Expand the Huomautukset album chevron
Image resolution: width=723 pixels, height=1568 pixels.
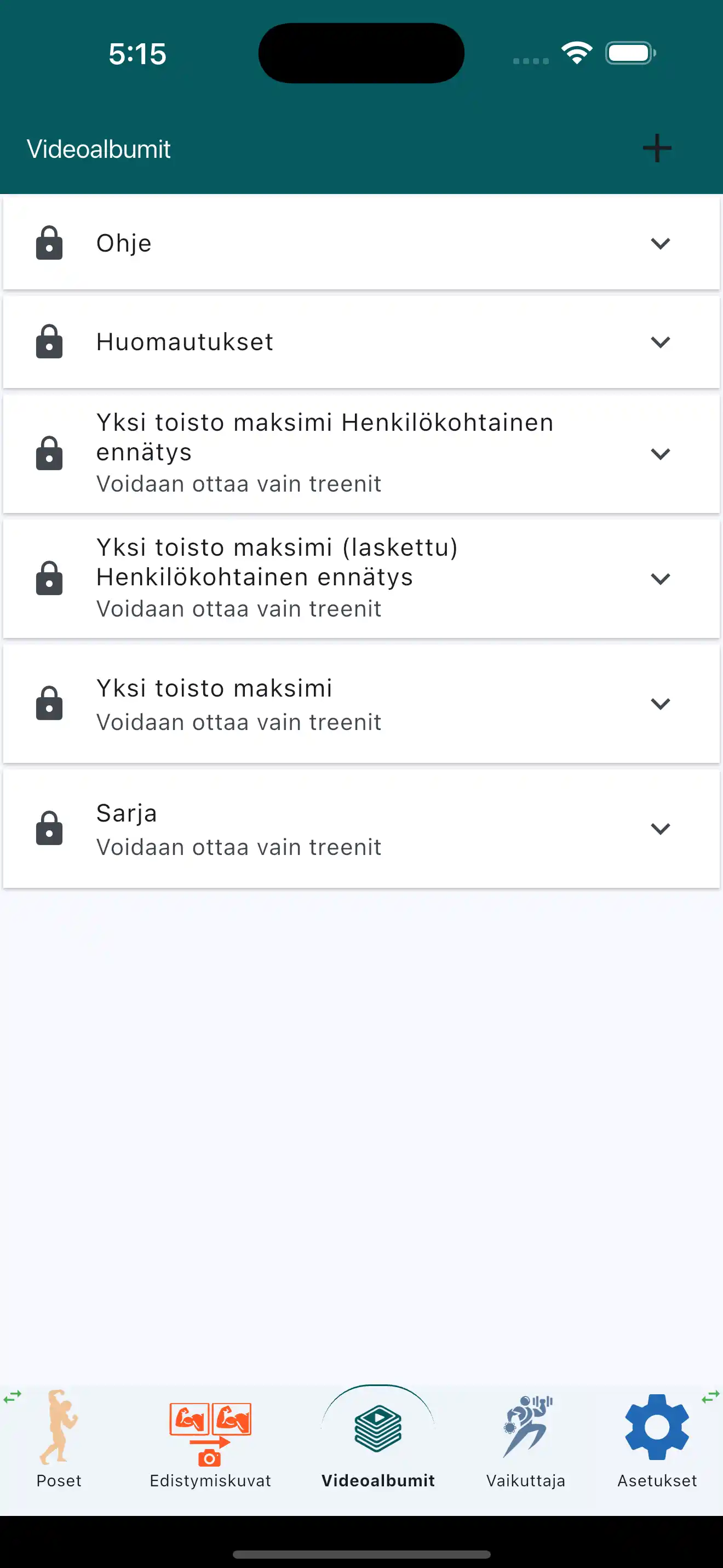661,342
